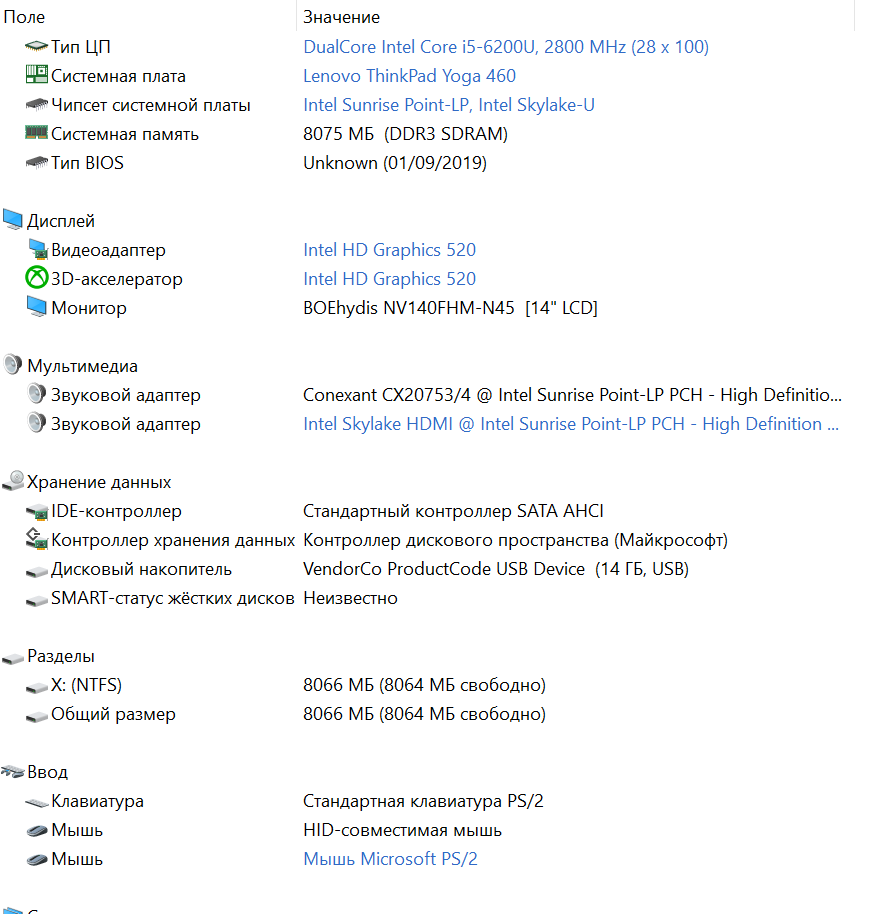Open the Lenovo ThinkPad Yoga 460 link

click(409, 76)
